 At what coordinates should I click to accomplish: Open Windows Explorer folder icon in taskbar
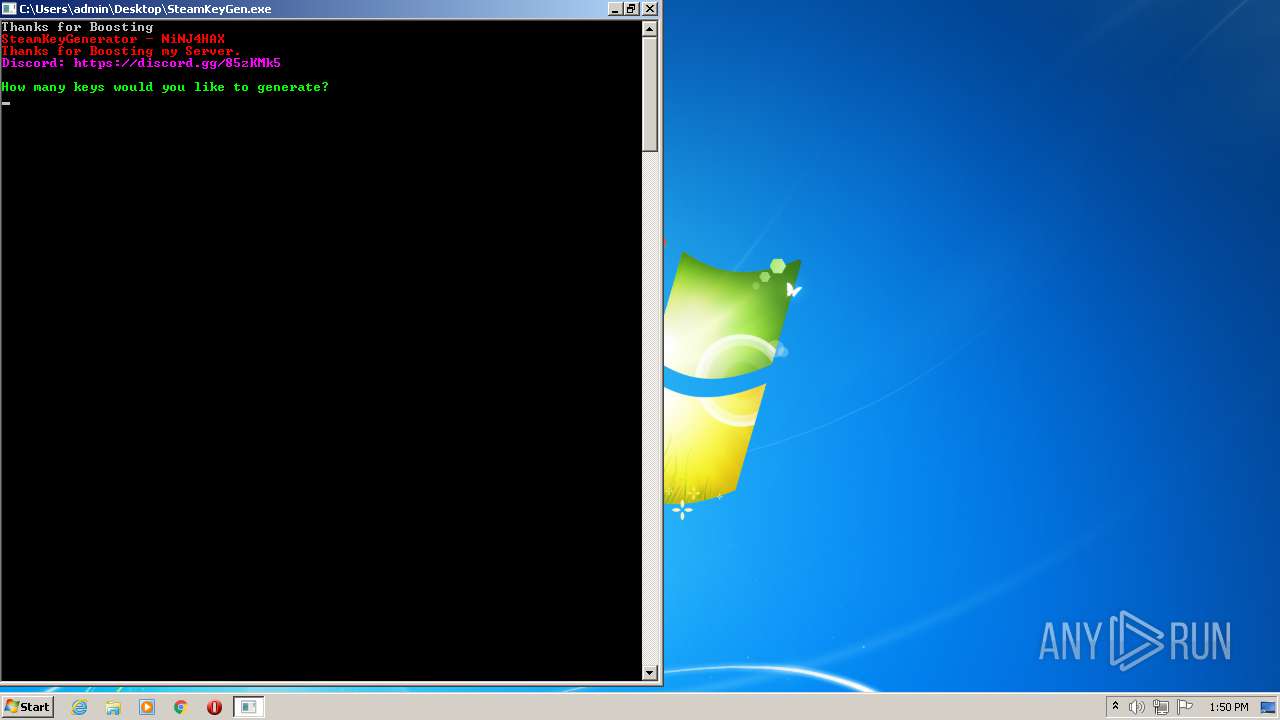coord(113,707)
